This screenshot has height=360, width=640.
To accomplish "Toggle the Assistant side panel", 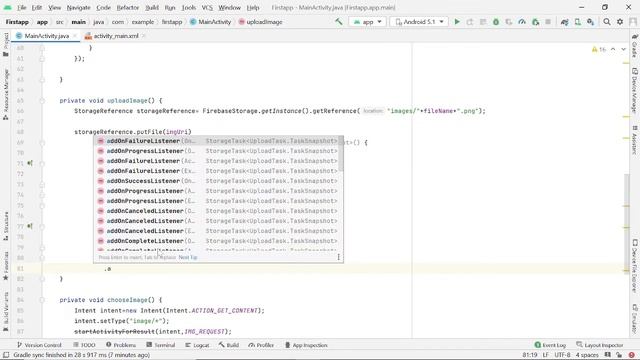I will (634, 140).
